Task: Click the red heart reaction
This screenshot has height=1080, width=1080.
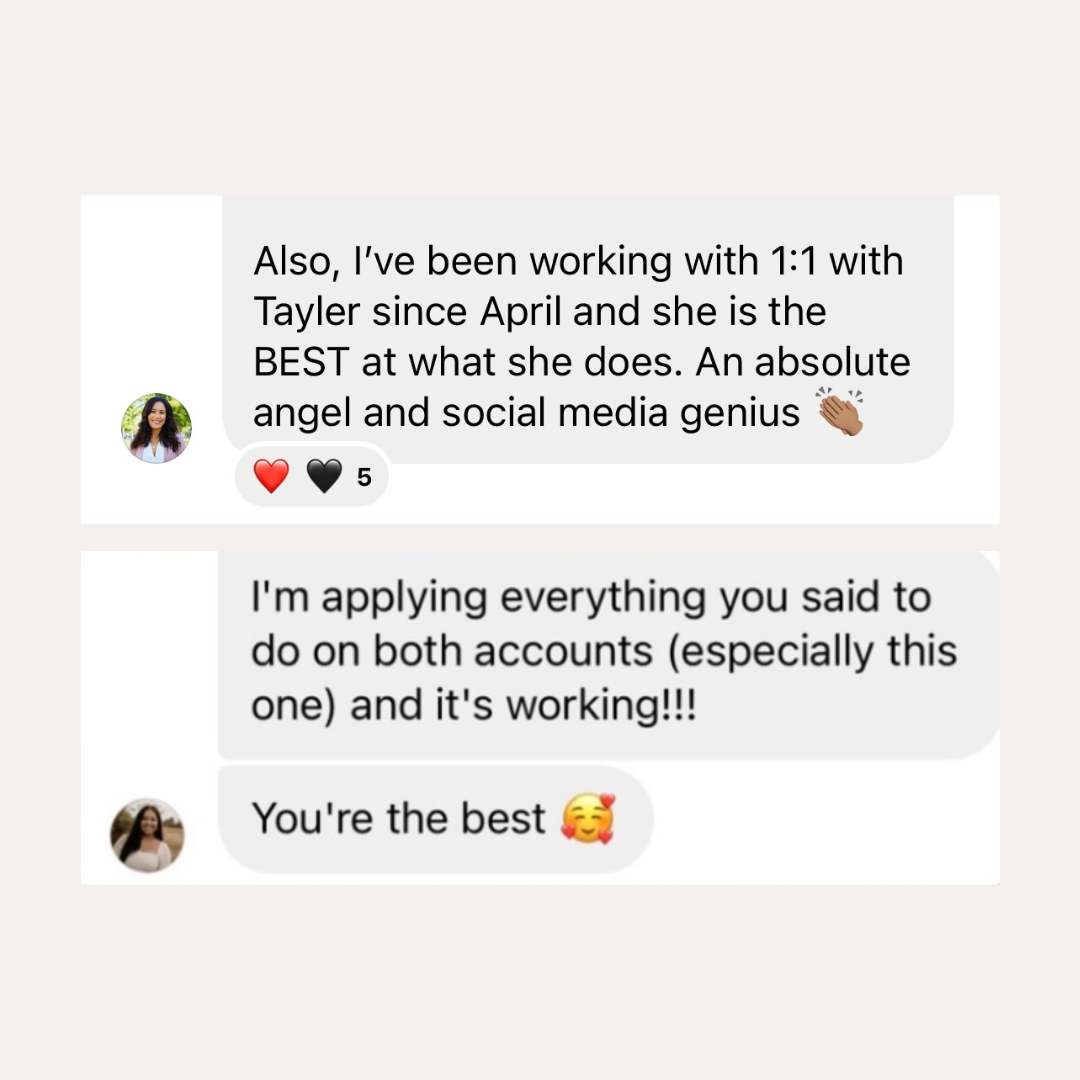Action: pos(271,476)
